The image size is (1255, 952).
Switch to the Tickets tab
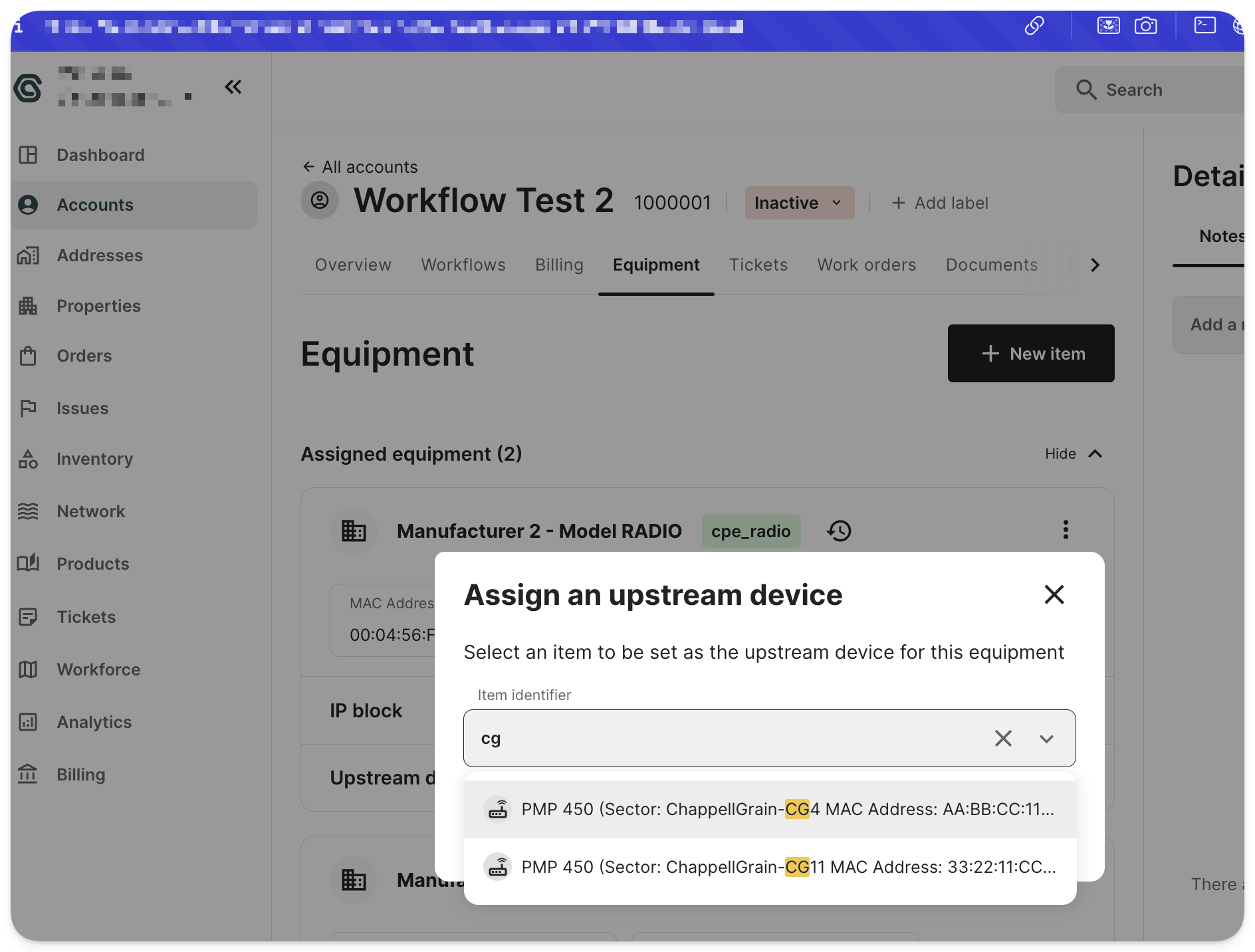click(x=758, y=265)
